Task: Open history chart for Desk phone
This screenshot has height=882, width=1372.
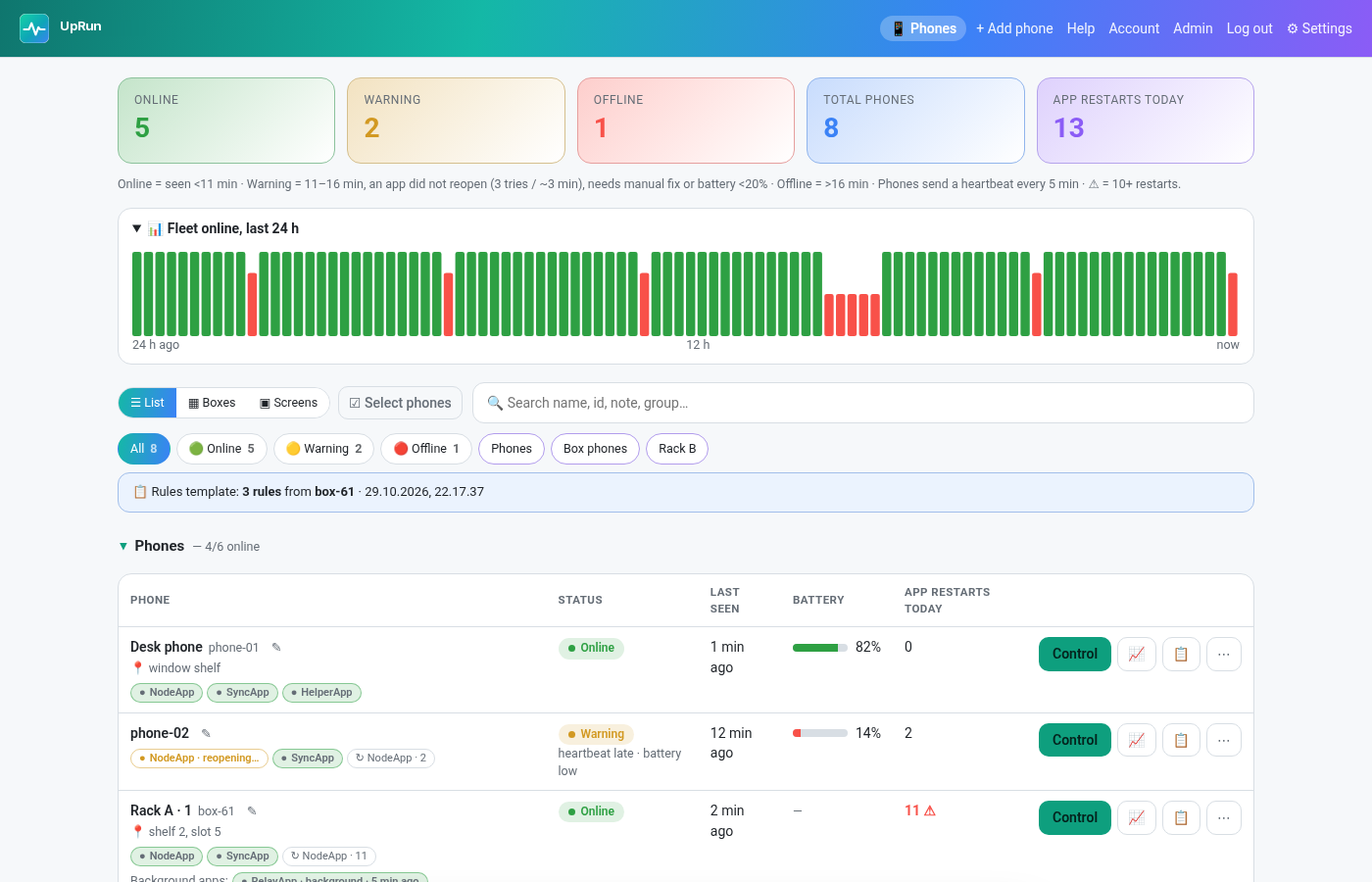Action: (x=1137, y=654)
